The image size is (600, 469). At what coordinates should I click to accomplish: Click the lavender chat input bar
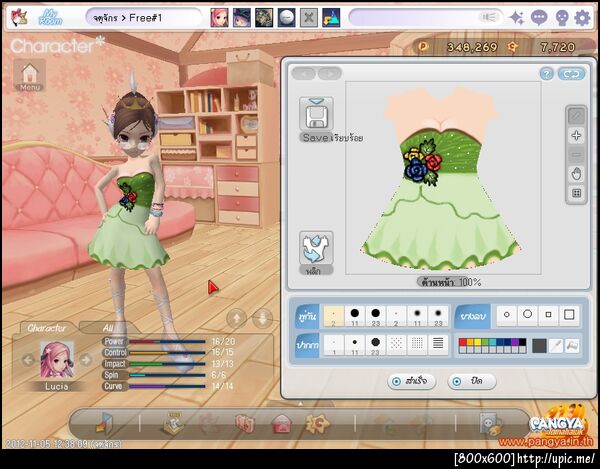tap(426, 18)
